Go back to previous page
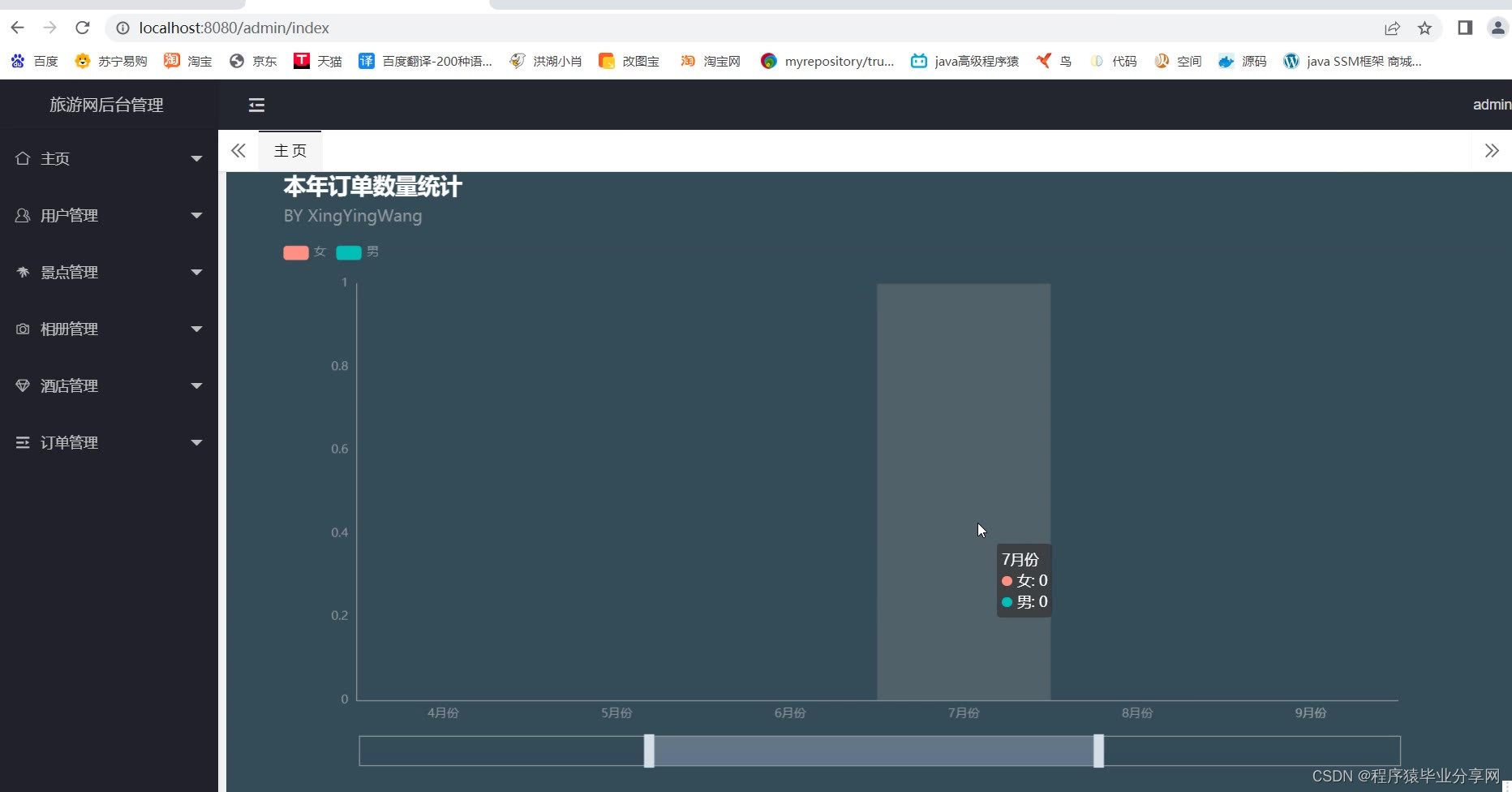Image resolution: width=1512 pixels, height=792 pixels. [x=17, y=28]
